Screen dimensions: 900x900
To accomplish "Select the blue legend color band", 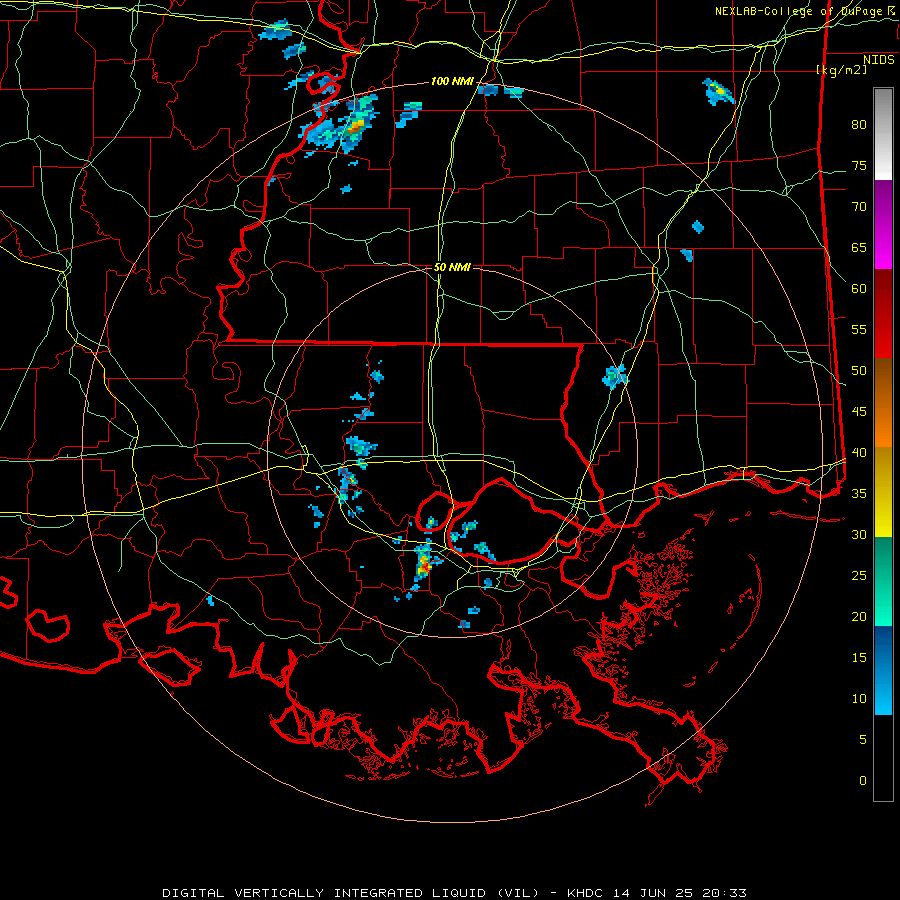I will 883,670.
